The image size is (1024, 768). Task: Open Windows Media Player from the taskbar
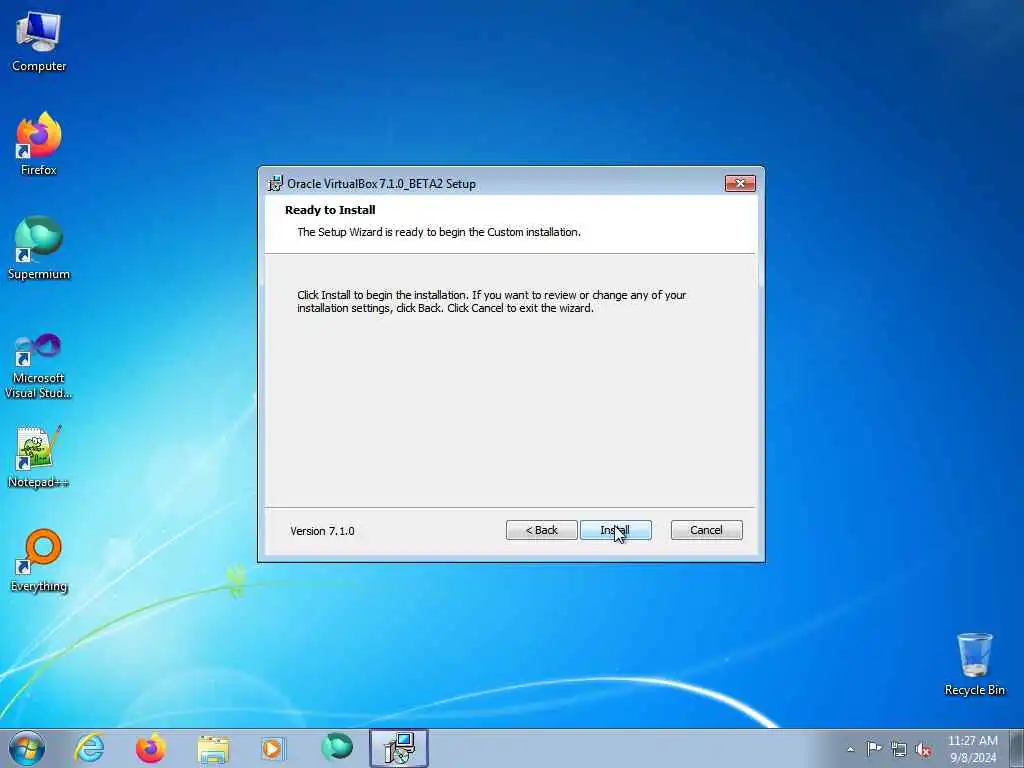273,748
